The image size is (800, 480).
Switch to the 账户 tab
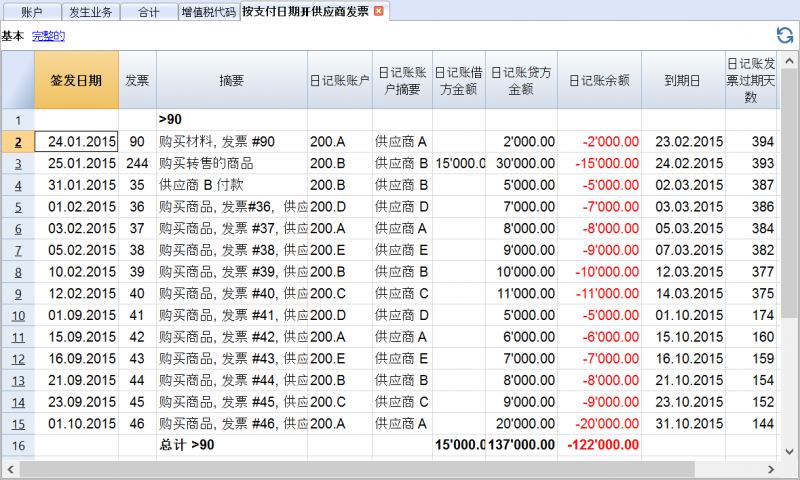point(32,12)
